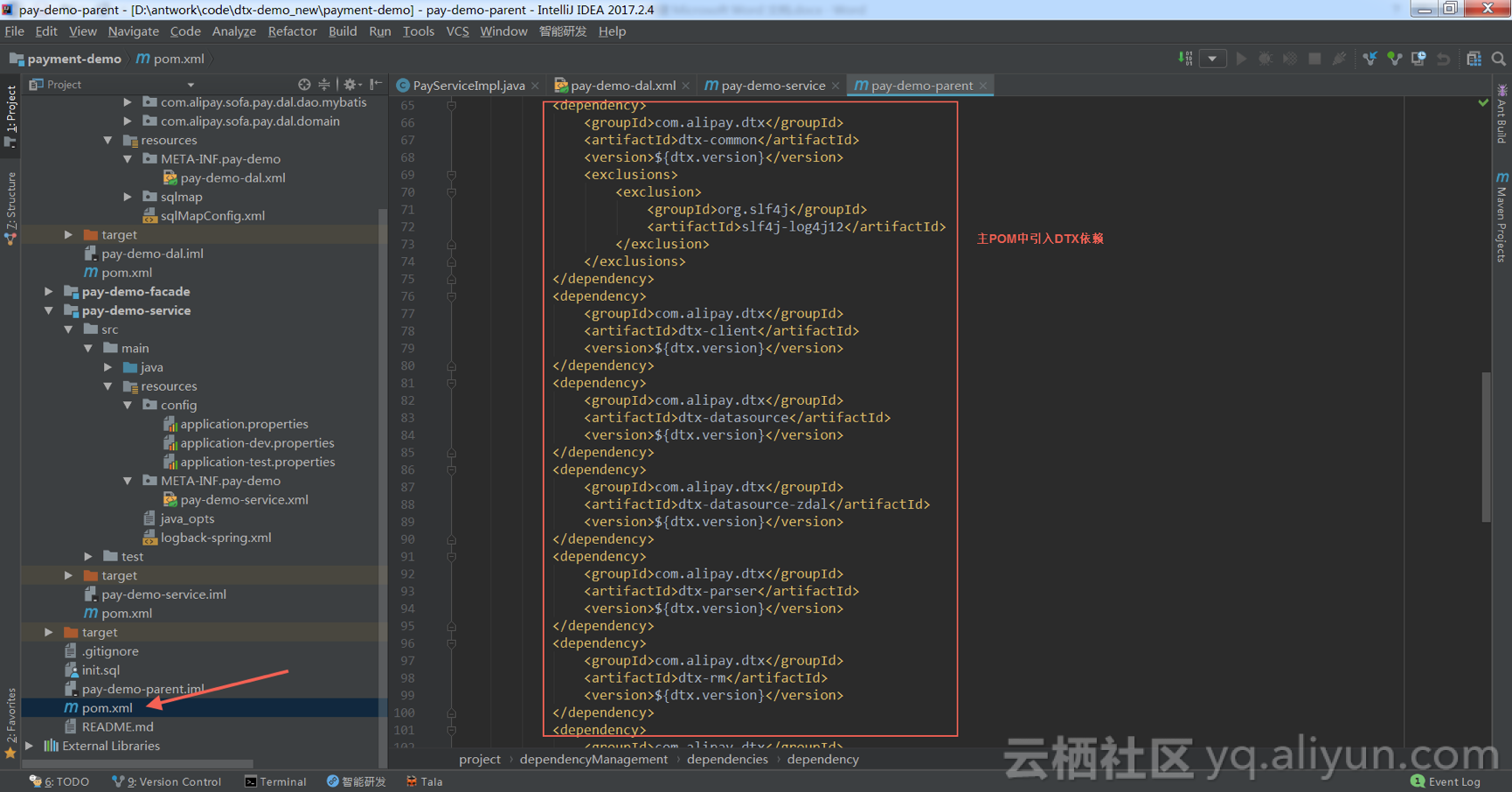1512x792 pixels.
Task: Switch to the pay-demo-service tab
Action: point(773,85)
